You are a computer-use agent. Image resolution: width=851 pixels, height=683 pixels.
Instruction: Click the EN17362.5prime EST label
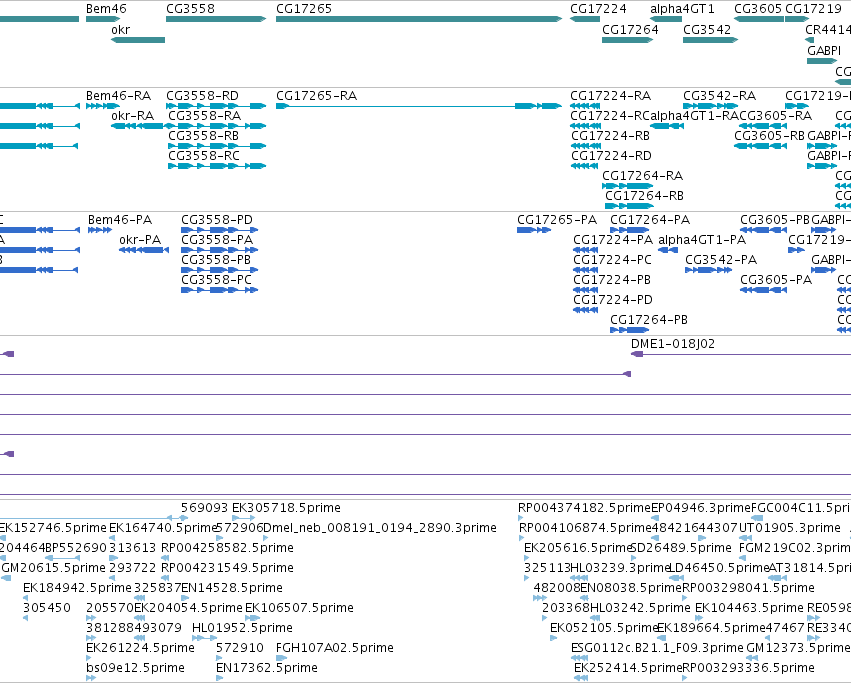266,668
